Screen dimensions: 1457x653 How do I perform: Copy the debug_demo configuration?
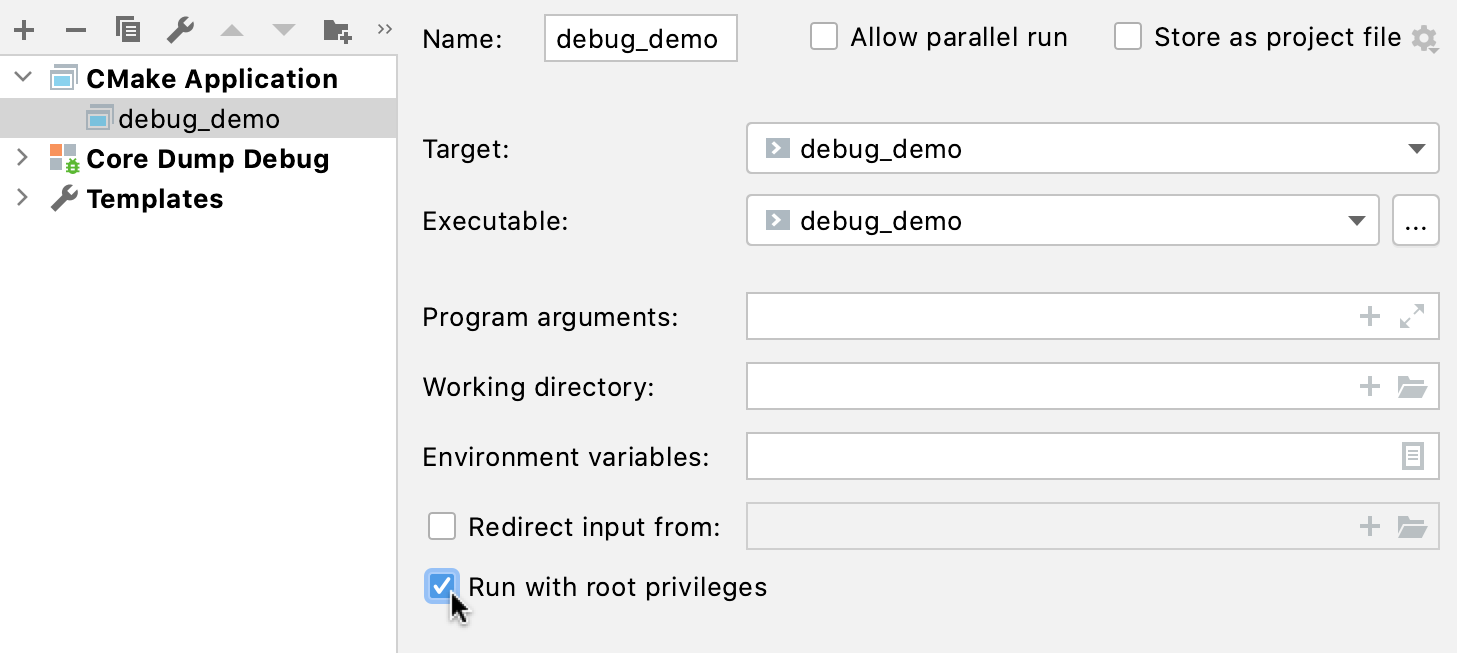pyautogui.click(x=127, y=29)
